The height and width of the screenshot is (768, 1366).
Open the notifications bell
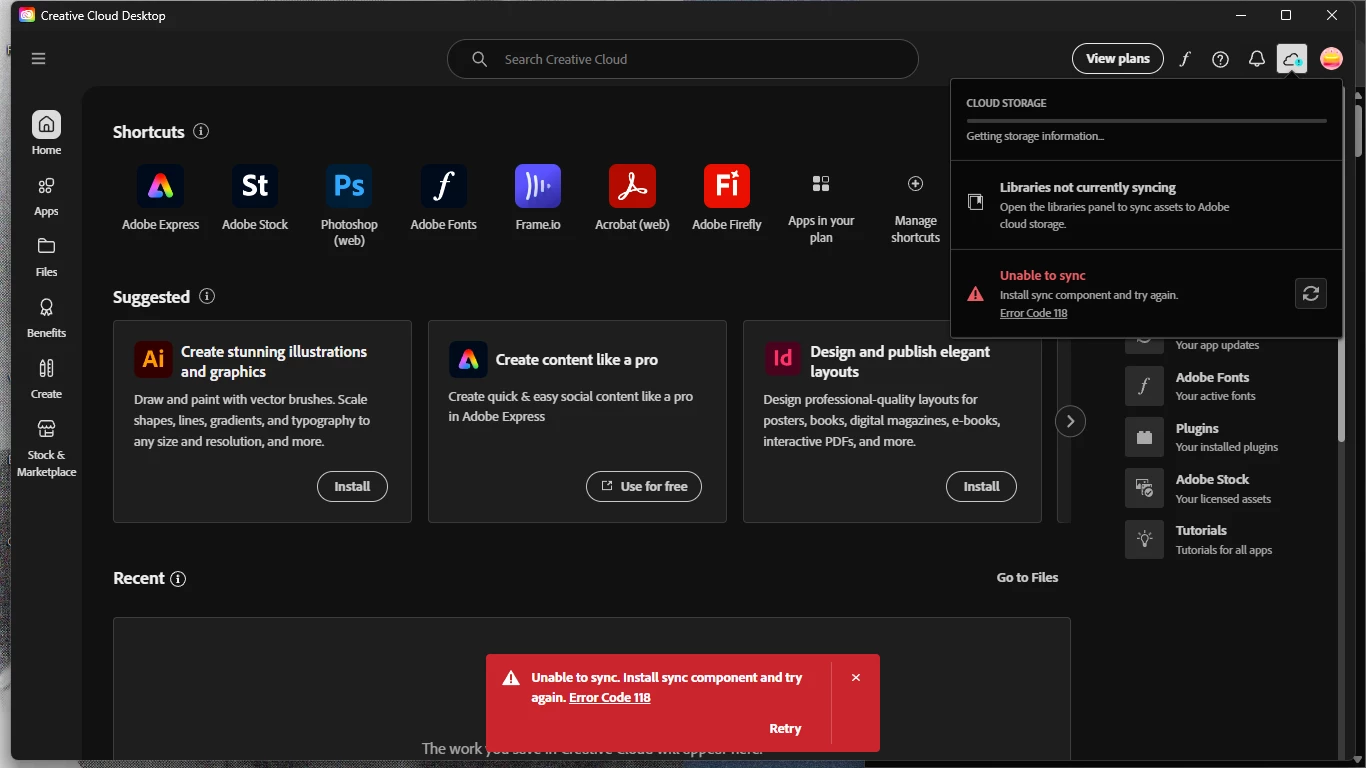pyautogui.click(x=1257, y=59)
